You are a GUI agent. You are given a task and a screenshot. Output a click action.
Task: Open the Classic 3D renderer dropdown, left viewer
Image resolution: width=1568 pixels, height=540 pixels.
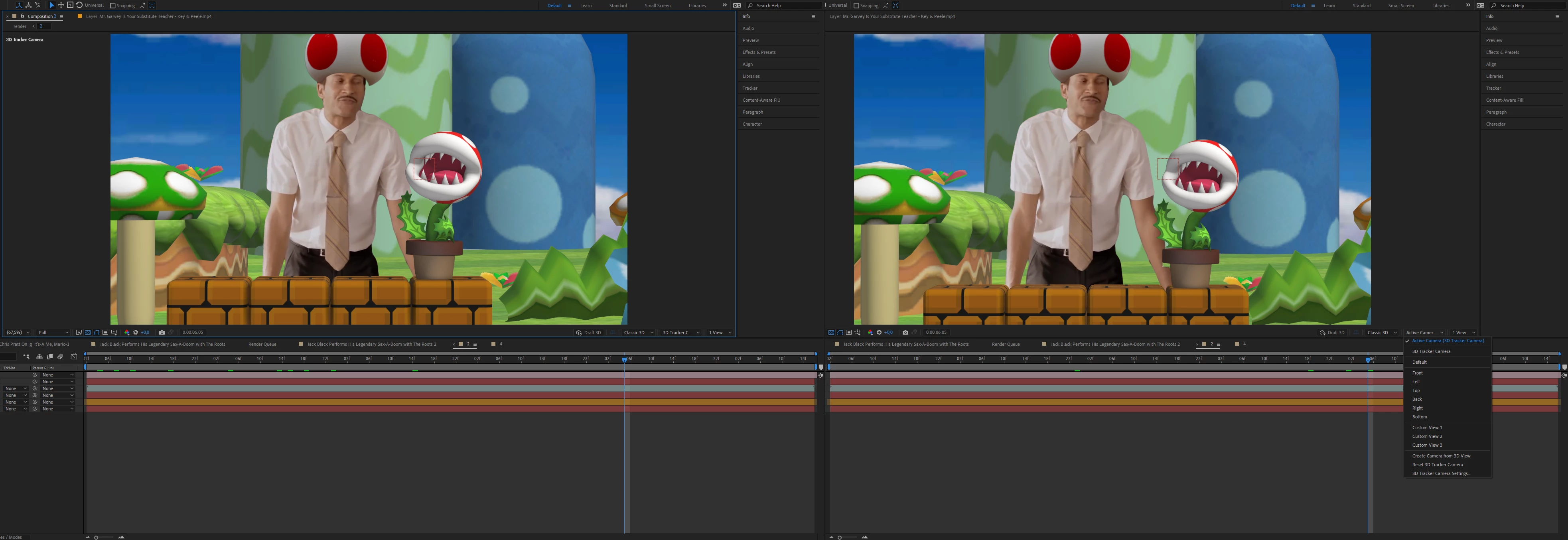pyautogui.click(x=639, y=332)
